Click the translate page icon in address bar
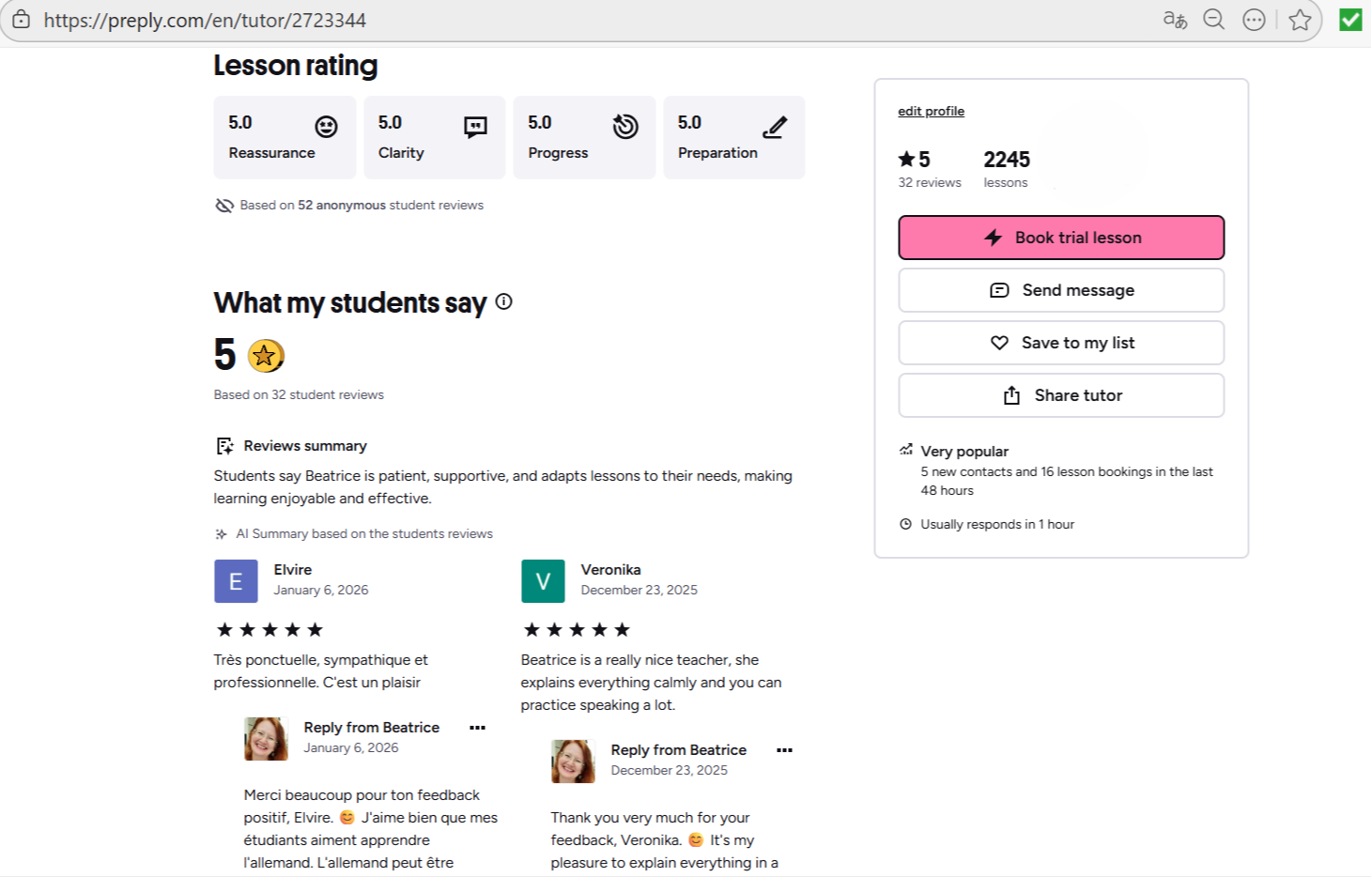The height and width of the screenshot is (877, 1372). point(1175,20)
